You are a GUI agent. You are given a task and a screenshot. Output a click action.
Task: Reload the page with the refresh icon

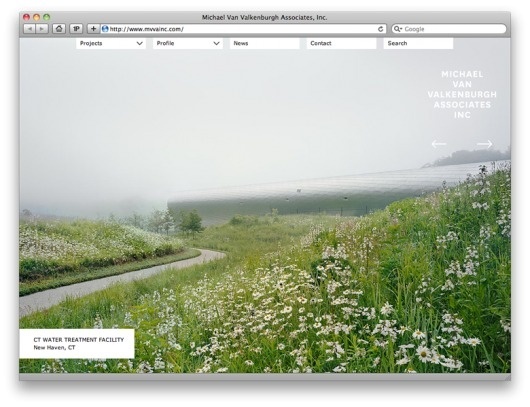[381, 29]
